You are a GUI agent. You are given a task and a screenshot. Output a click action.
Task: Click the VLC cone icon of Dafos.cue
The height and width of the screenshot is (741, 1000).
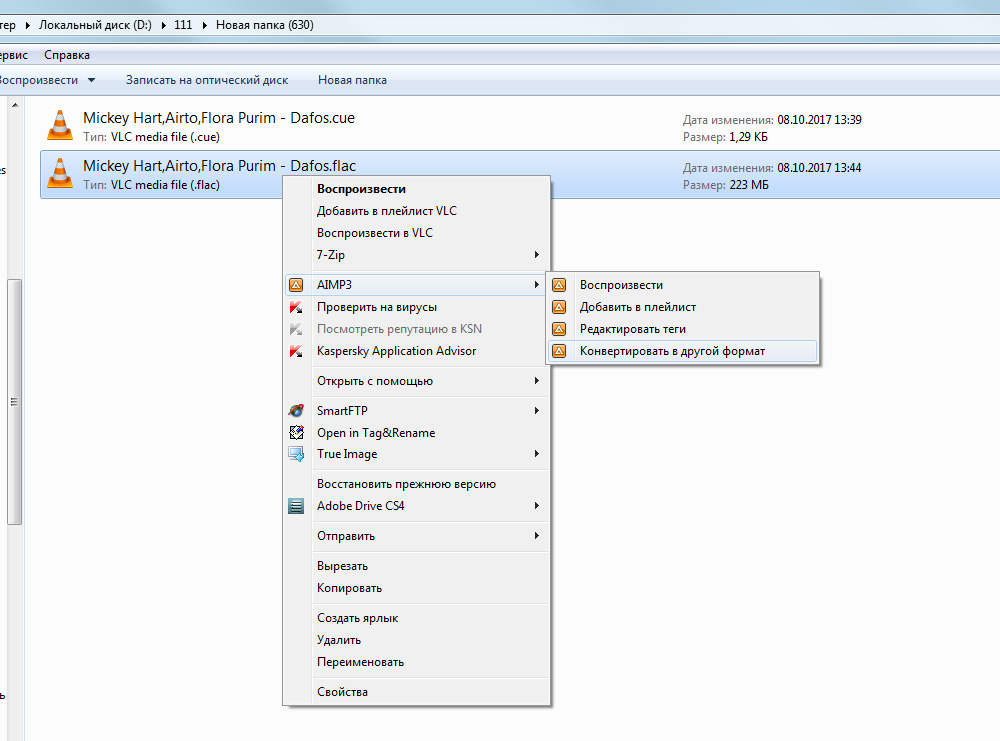(x=60, y=125)
